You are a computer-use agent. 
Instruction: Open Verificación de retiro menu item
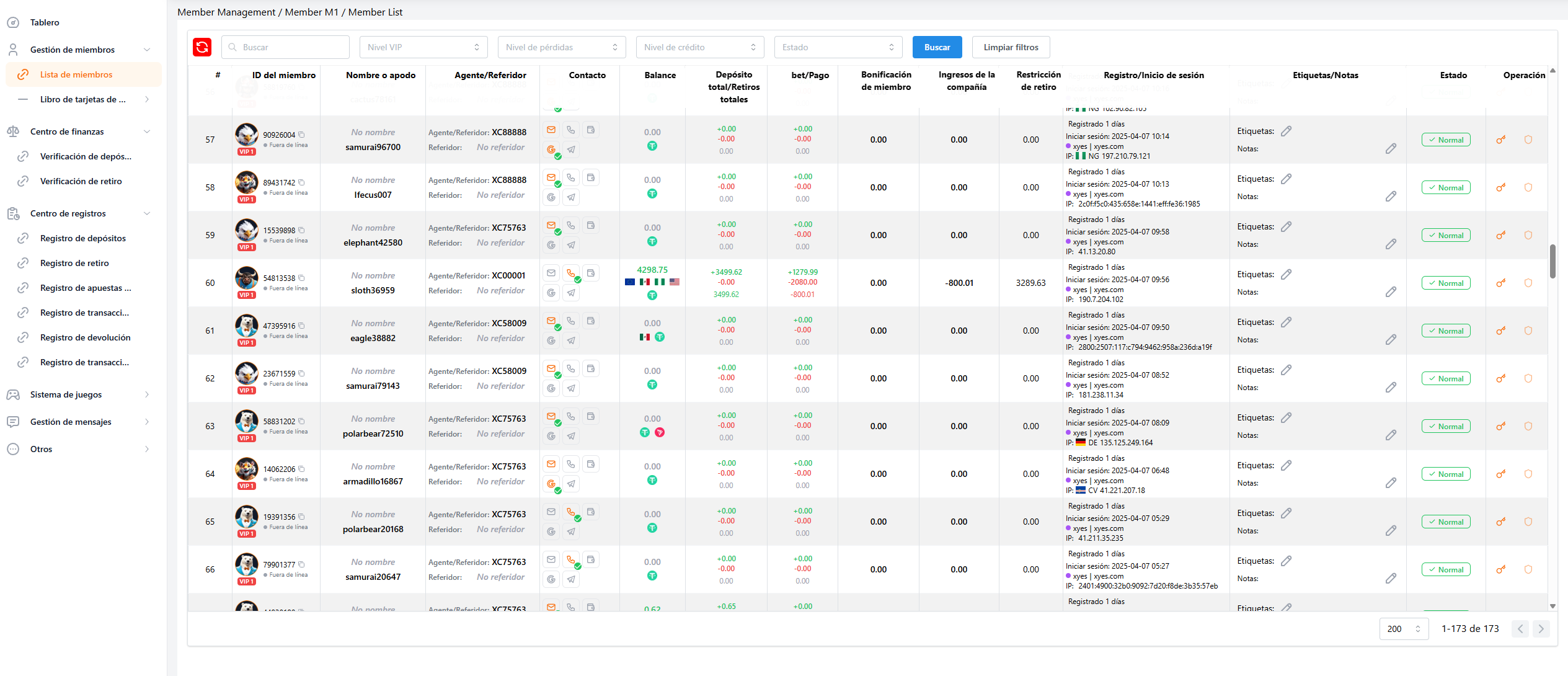(x=81, y=182)
